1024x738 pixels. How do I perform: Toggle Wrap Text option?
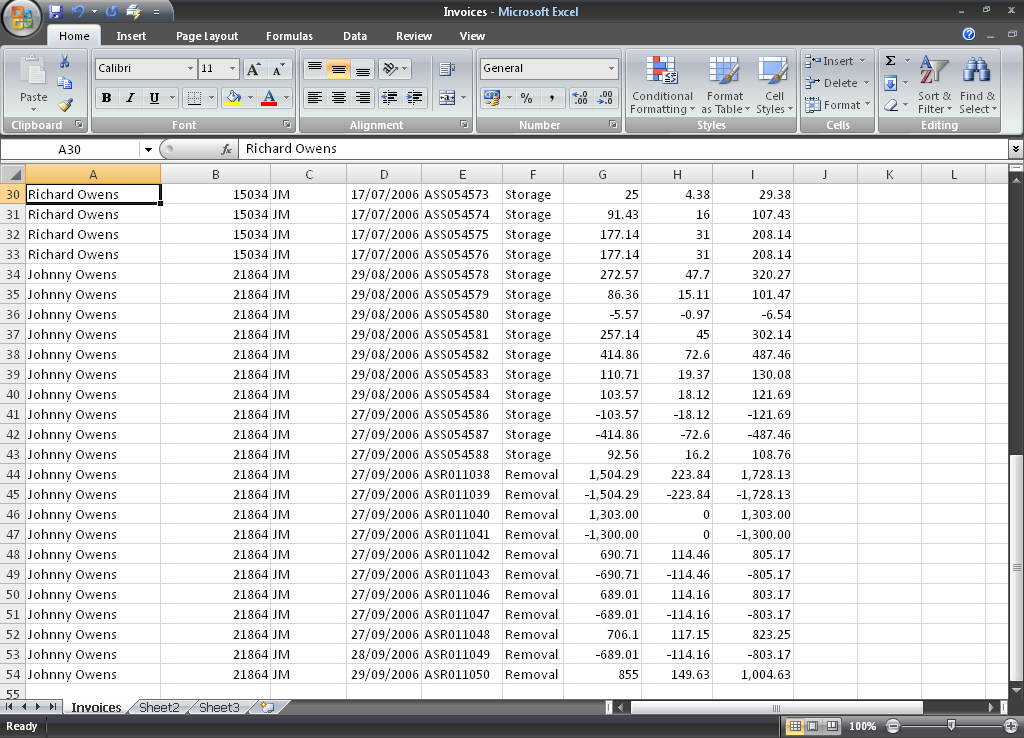pyautogui.click(x=446, y=69)
